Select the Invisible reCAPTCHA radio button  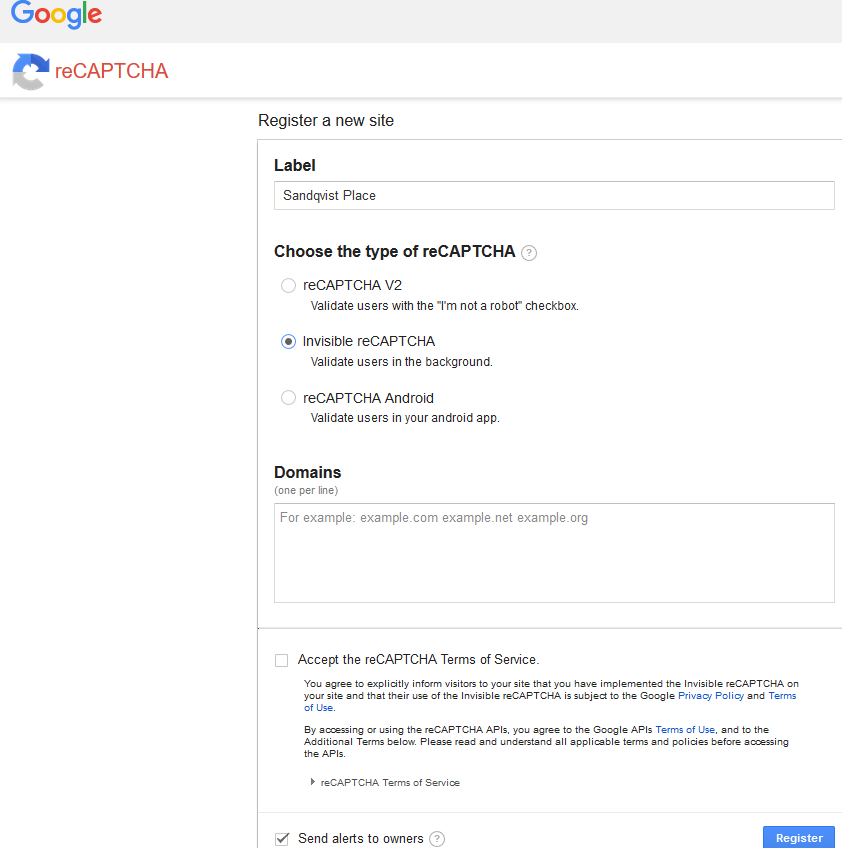[x=288, y=341]
